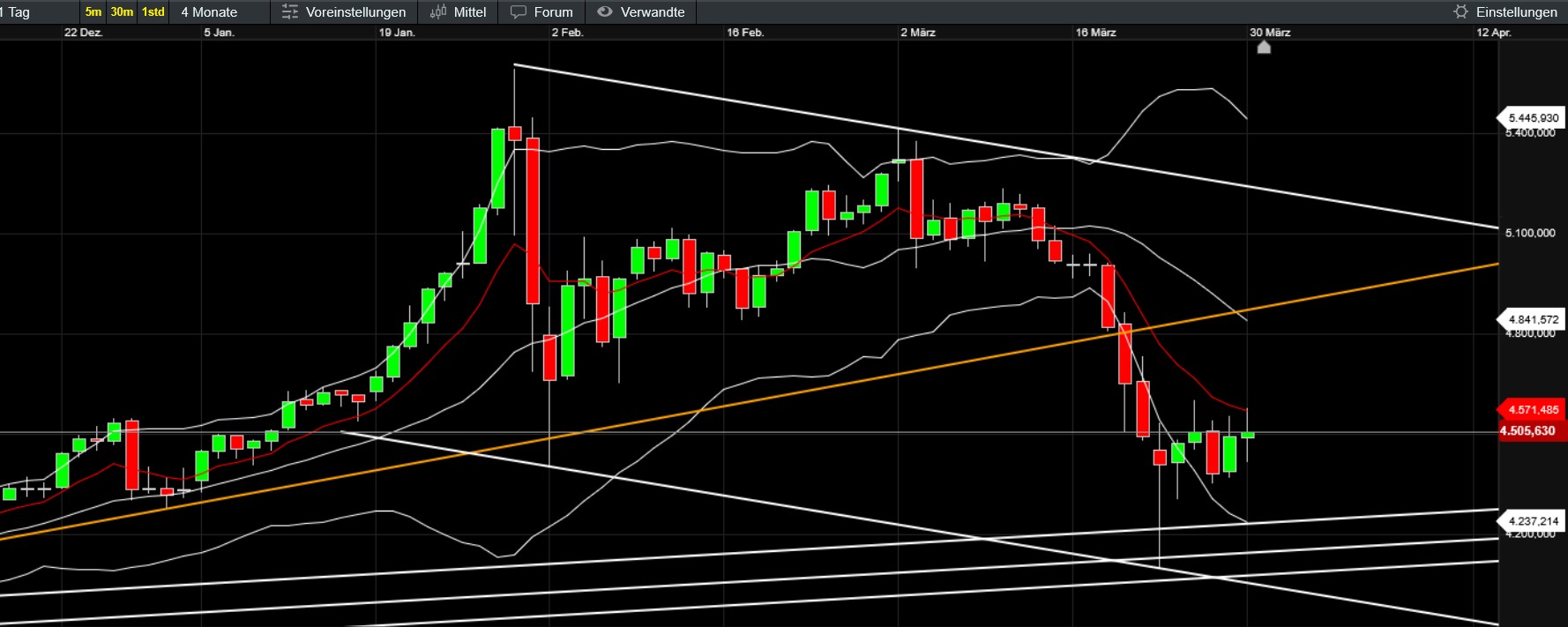Click the 12 Apr. date on time axis
1568x627 pixels.
1494,33
